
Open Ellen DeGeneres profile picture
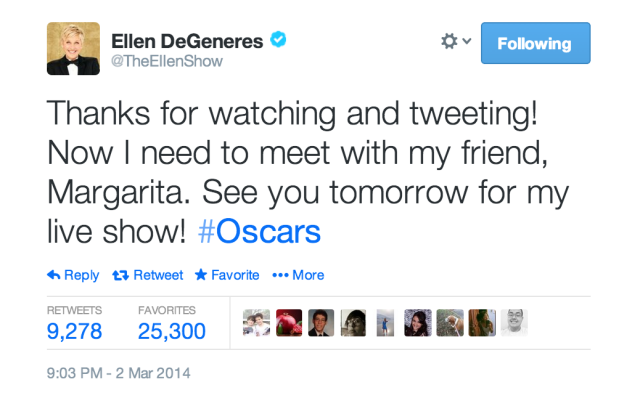(73, 49)
